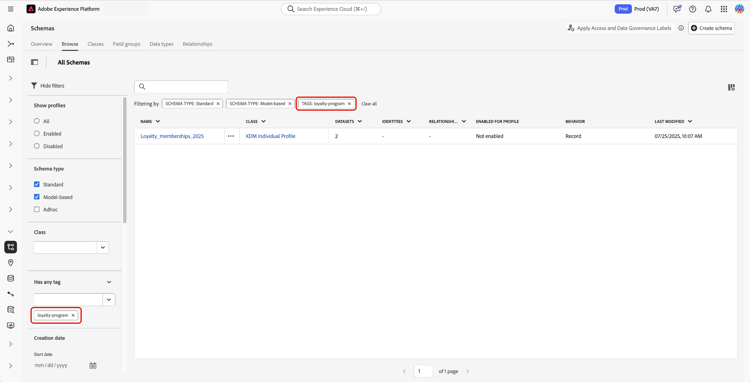Switch the Prod sandbox selector
The height and width of the screenshot is (382, 750).
coord(638,9)
